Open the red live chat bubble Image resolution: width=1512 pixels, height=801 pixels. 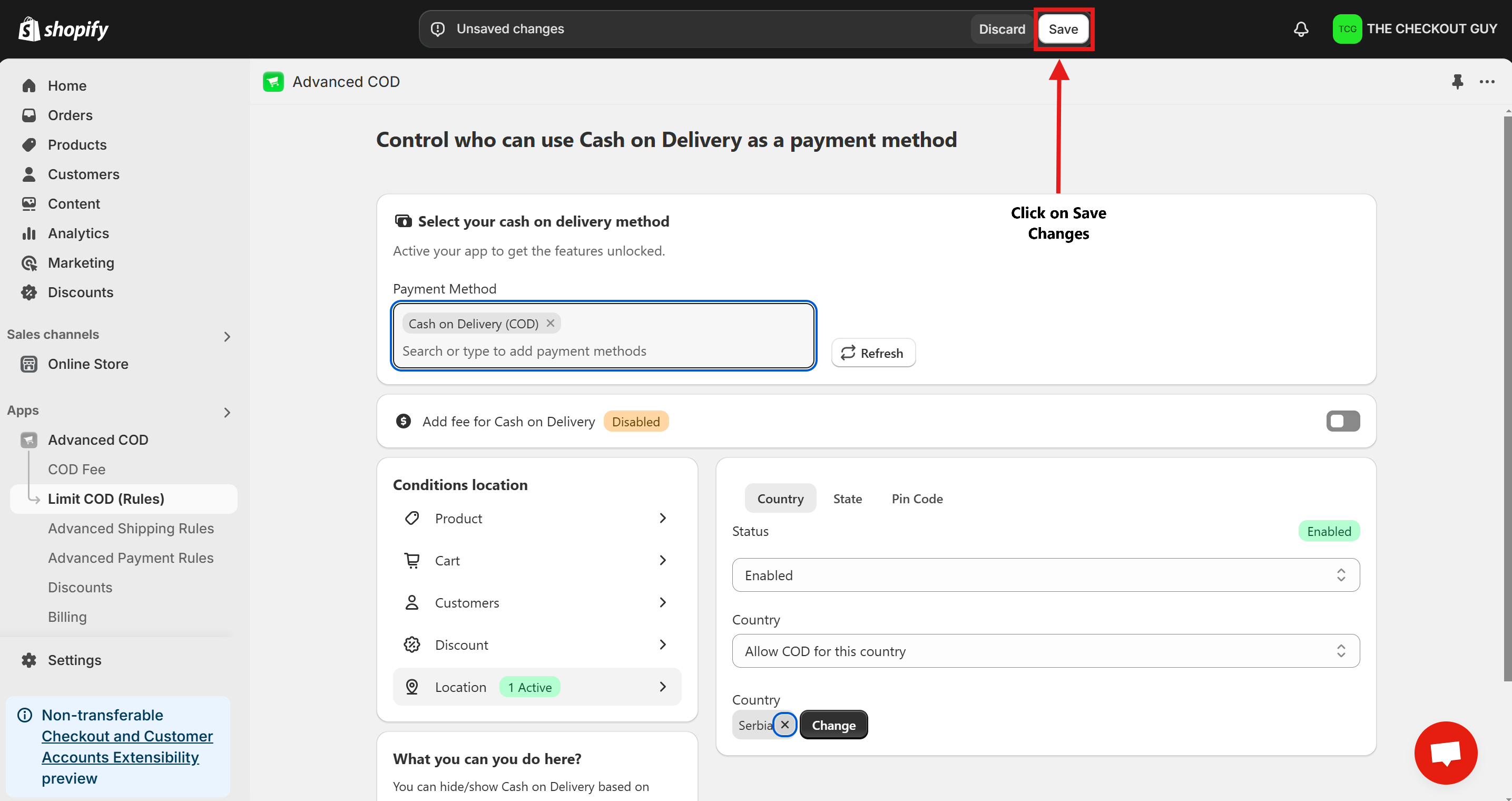(1445, 753)
